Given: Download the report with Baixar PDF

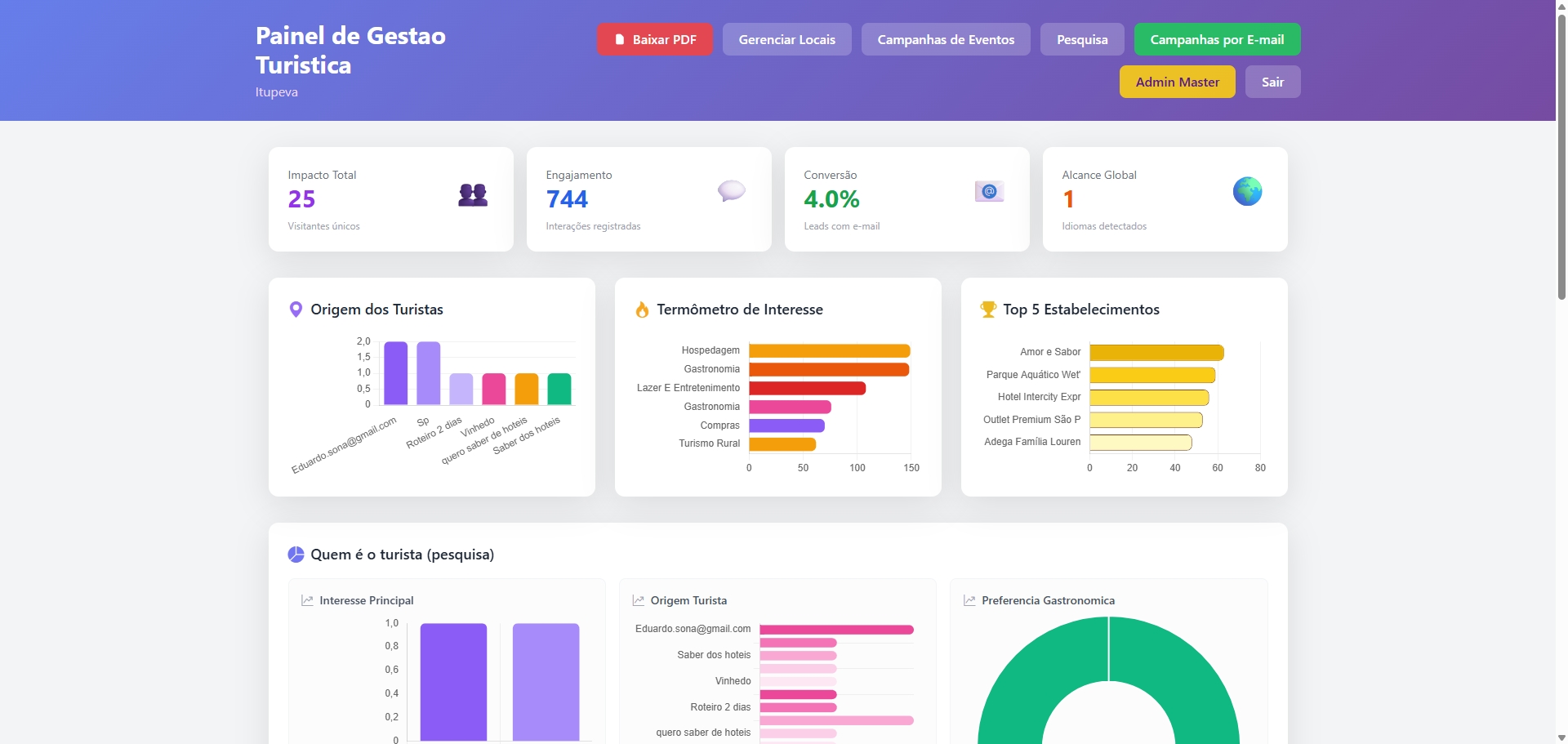Looking at the screenshot, I should click(655, 39).
